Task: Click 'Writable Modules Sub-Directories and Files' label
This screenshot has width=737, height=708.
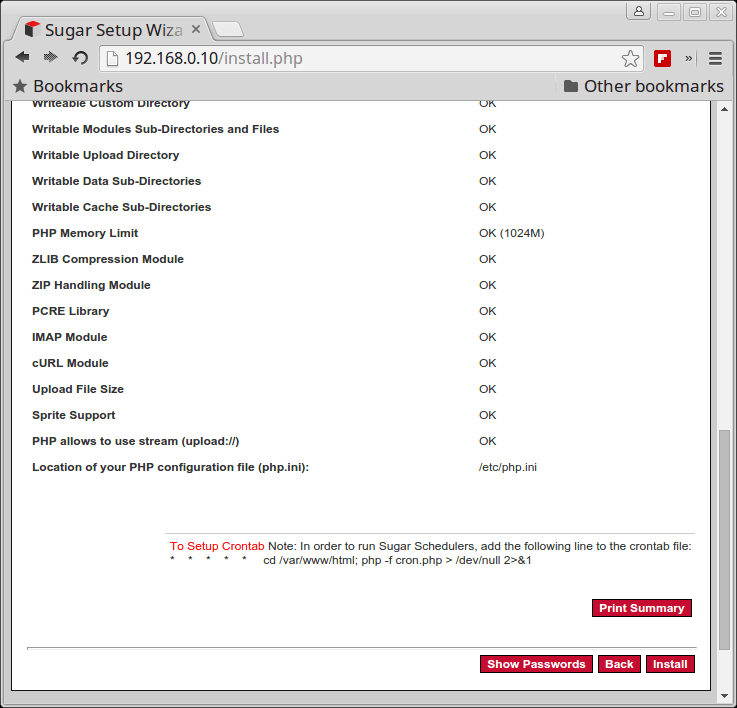Action: click(155, 129)
